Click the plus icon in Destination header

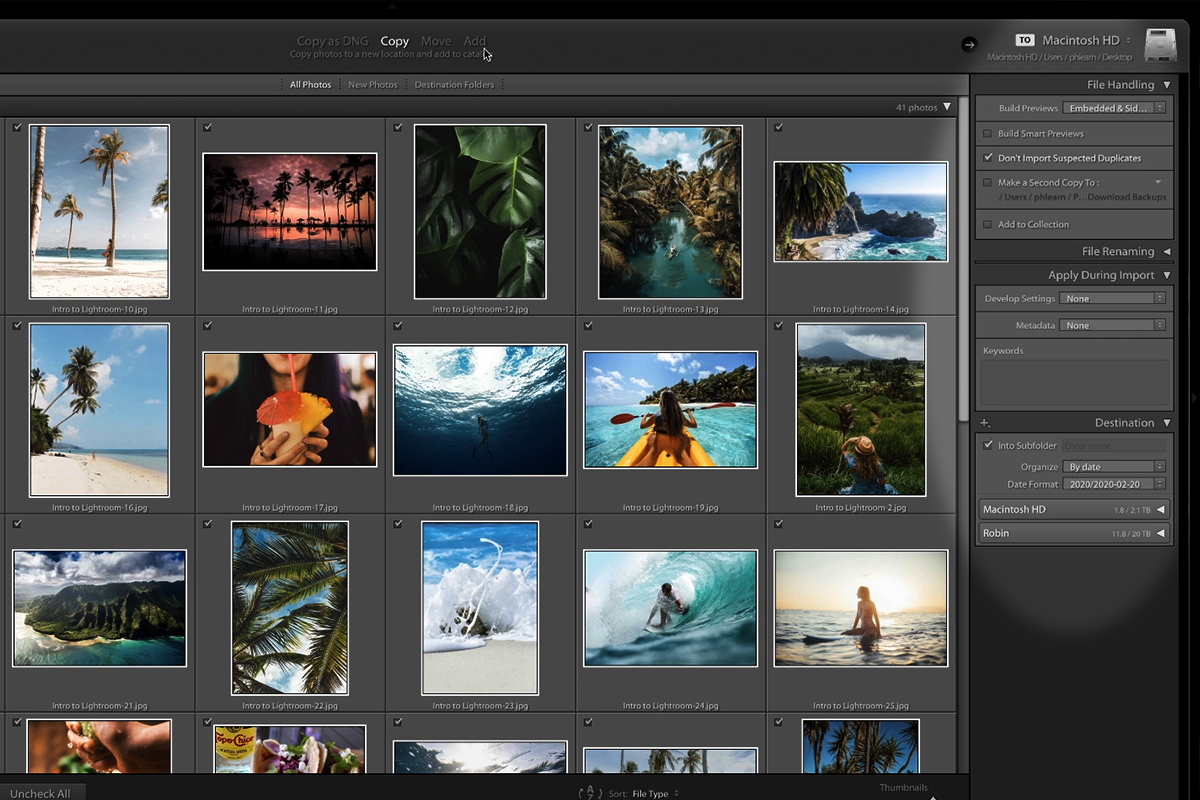coord(985,423)
